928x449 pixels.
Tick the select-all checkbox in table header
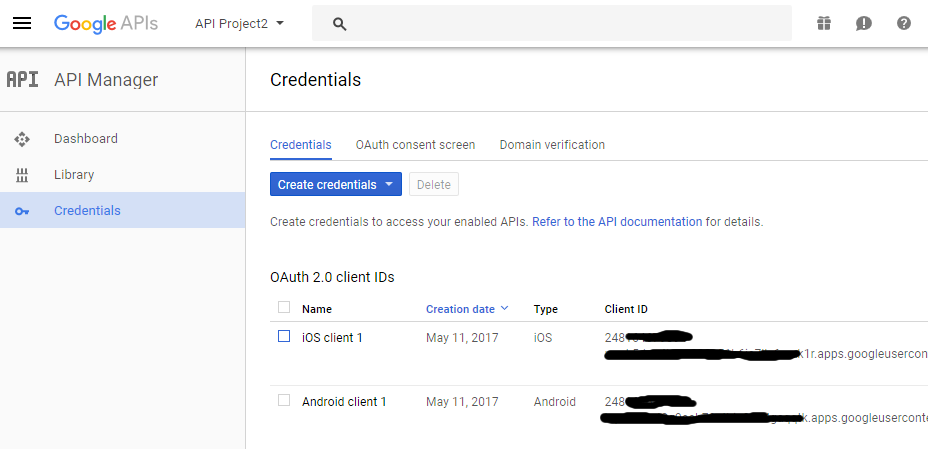tap(284, 307)
